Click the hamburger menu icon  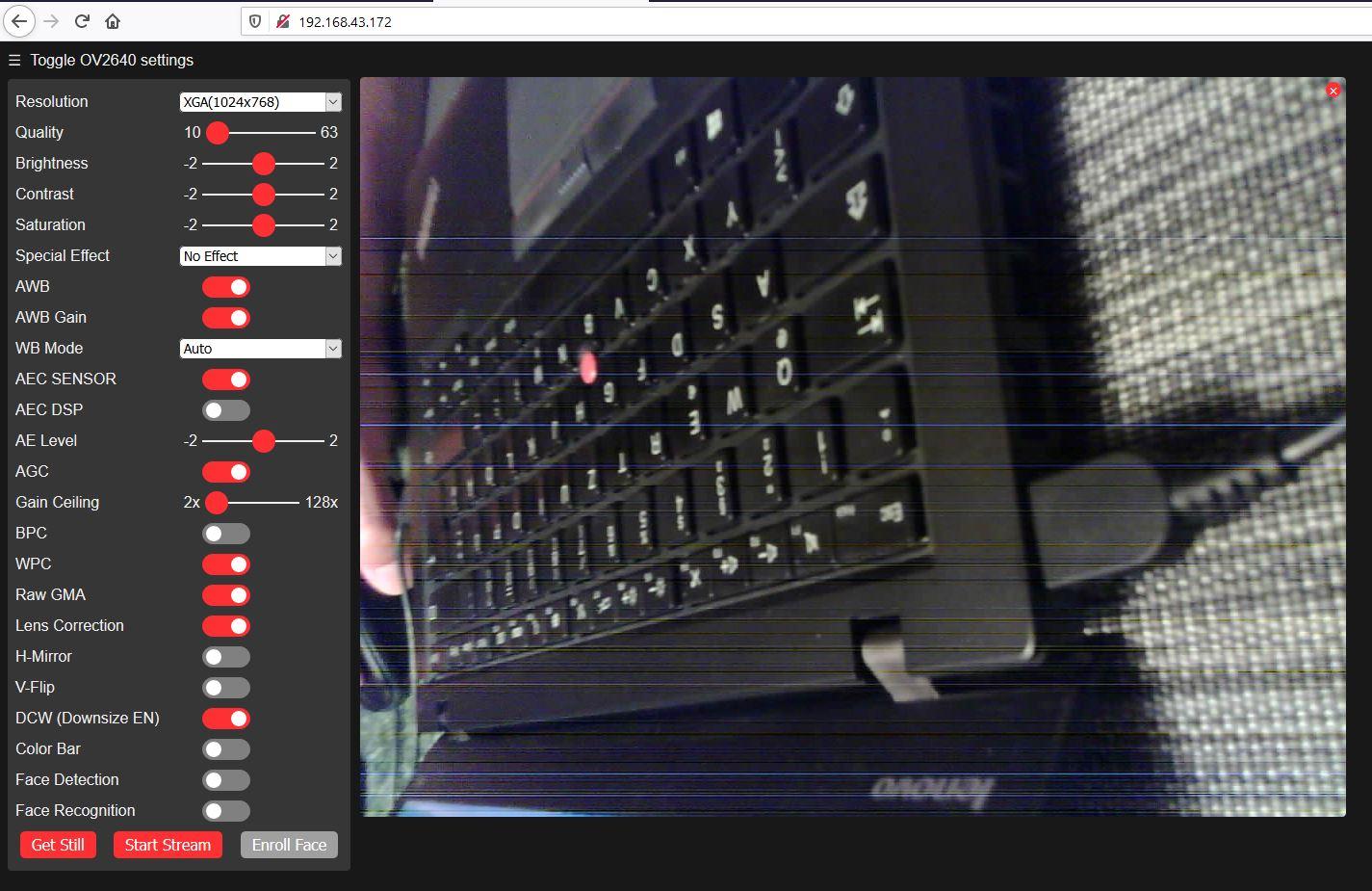[x=13, y=60]
